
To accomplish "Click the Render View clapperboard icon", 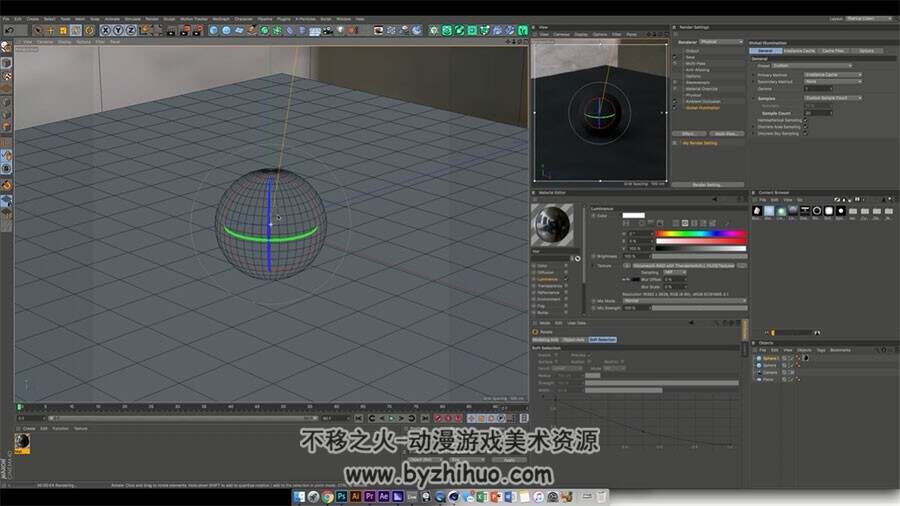I will (x=172, y=31).
